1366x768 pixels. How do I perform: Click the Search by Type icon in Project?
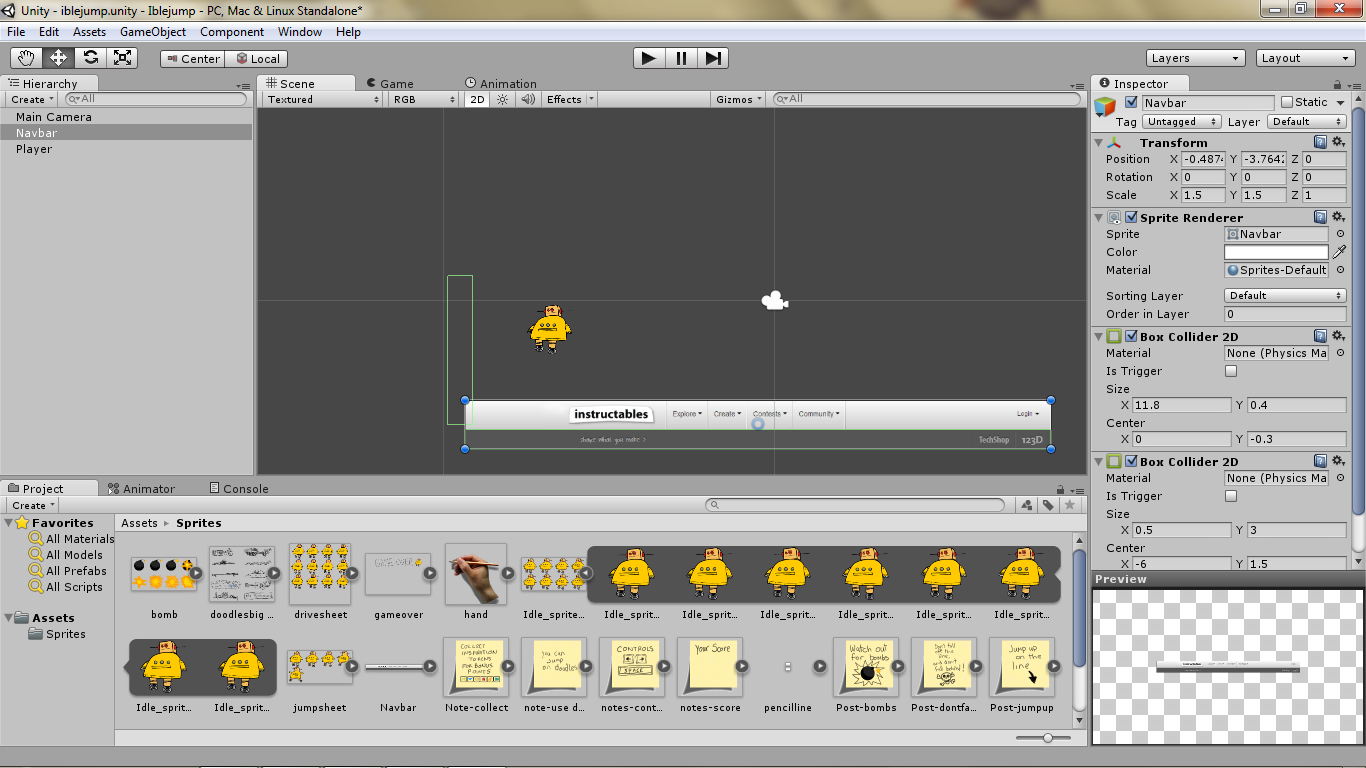[x=1027, y=505]
